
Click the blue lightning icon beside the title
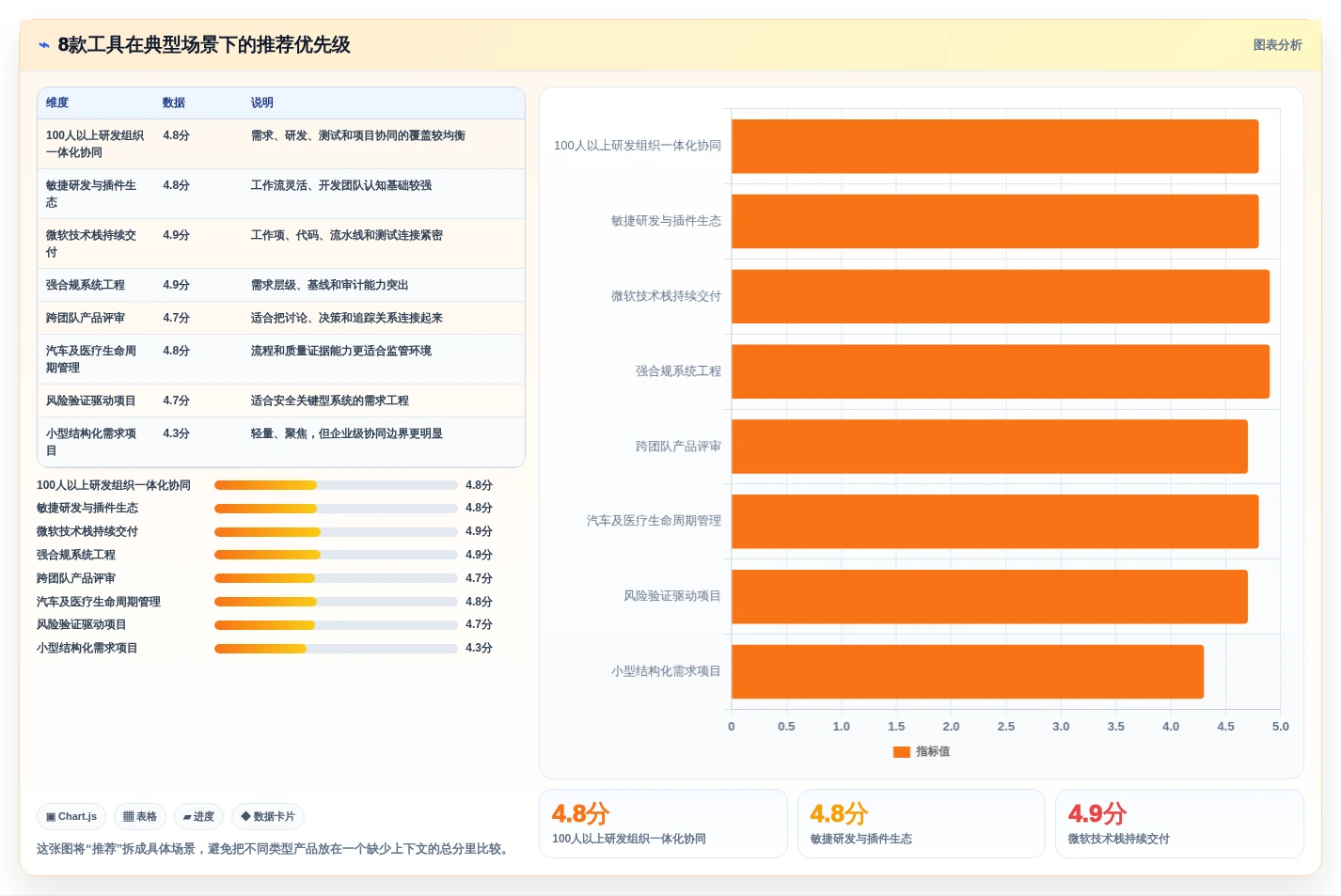click(44, 45)
